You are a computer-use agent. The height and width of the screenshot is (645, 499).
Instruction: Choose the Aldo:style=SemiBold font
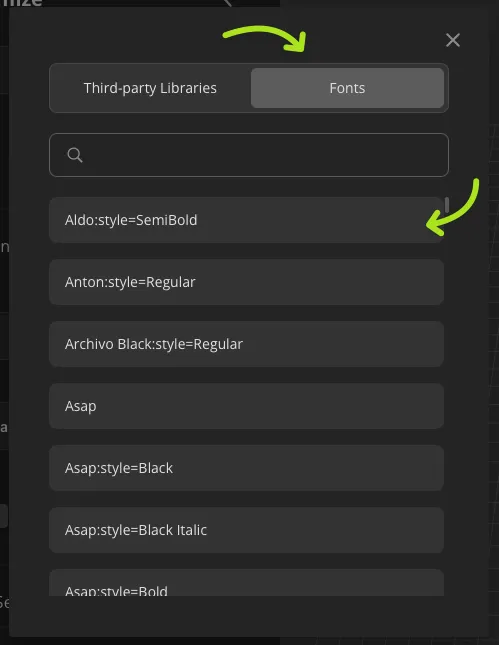(x=246, y=220)
